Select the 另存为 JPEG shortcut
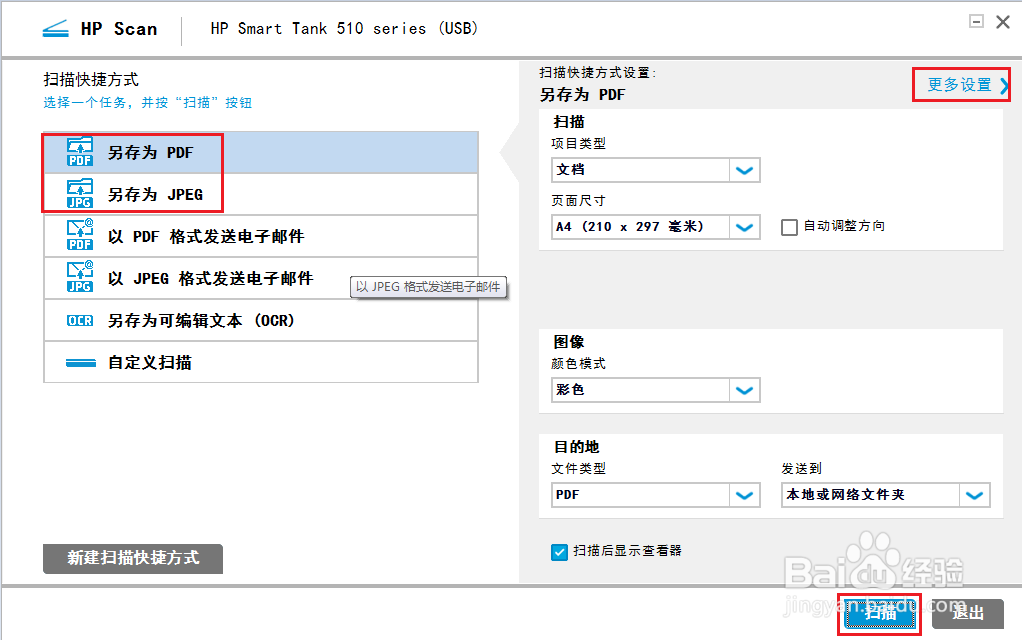The height and width of the screenshot is (640, 1022). tap(261, 194)
